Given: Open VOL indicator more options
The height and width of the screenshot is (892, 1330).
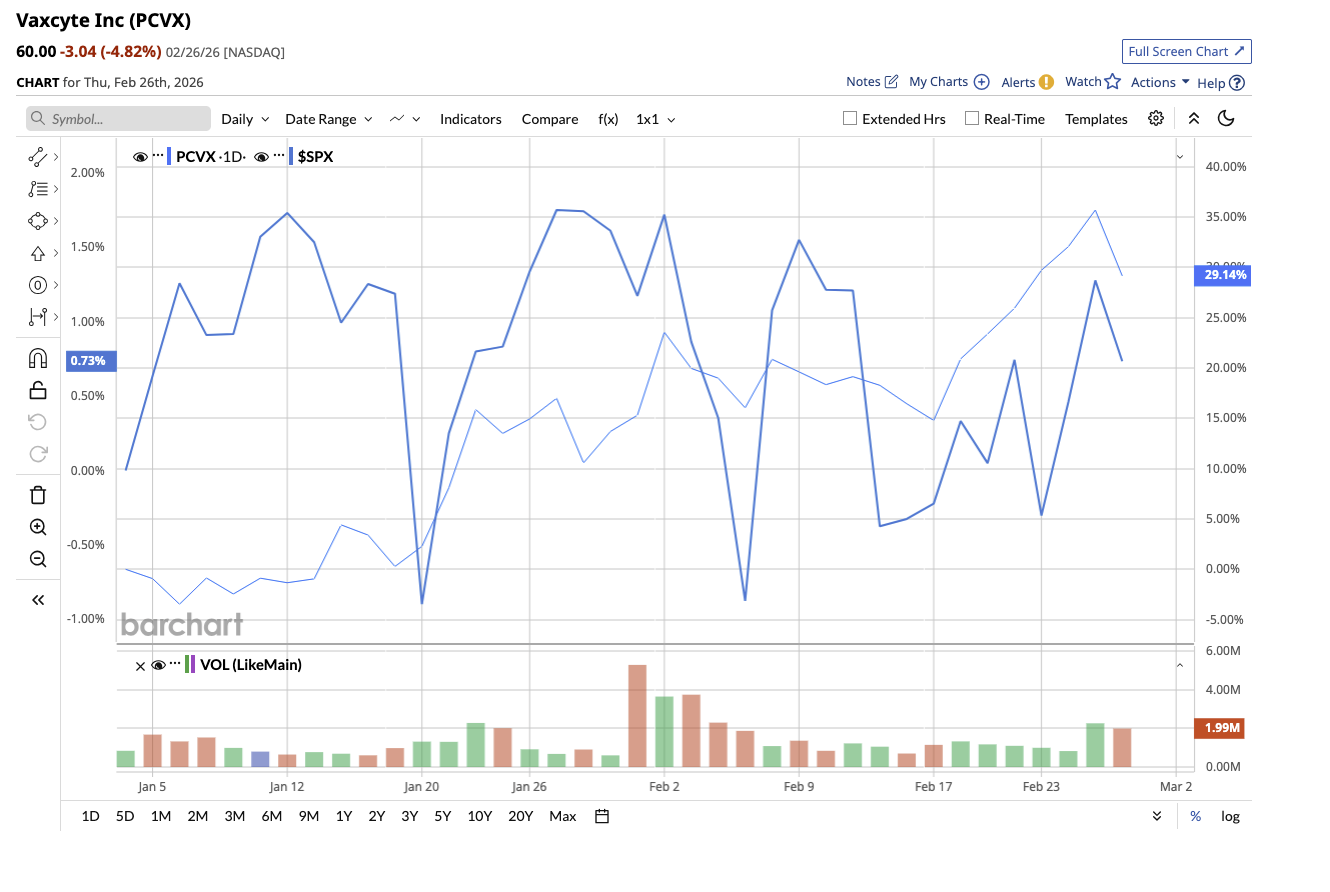Looking at the screenshot, I should (x=176, y=664).
